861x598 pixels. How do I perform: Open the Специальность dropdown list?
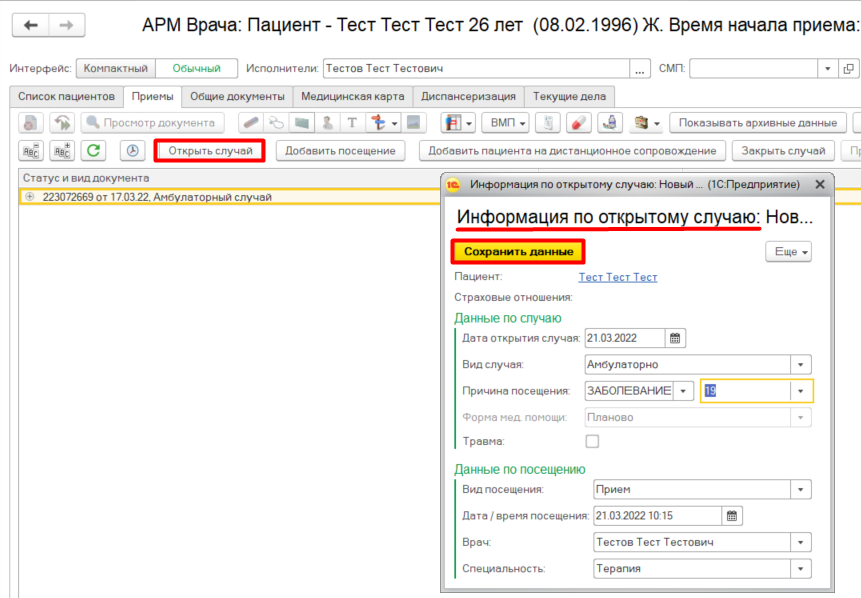(x=801, y=569)
